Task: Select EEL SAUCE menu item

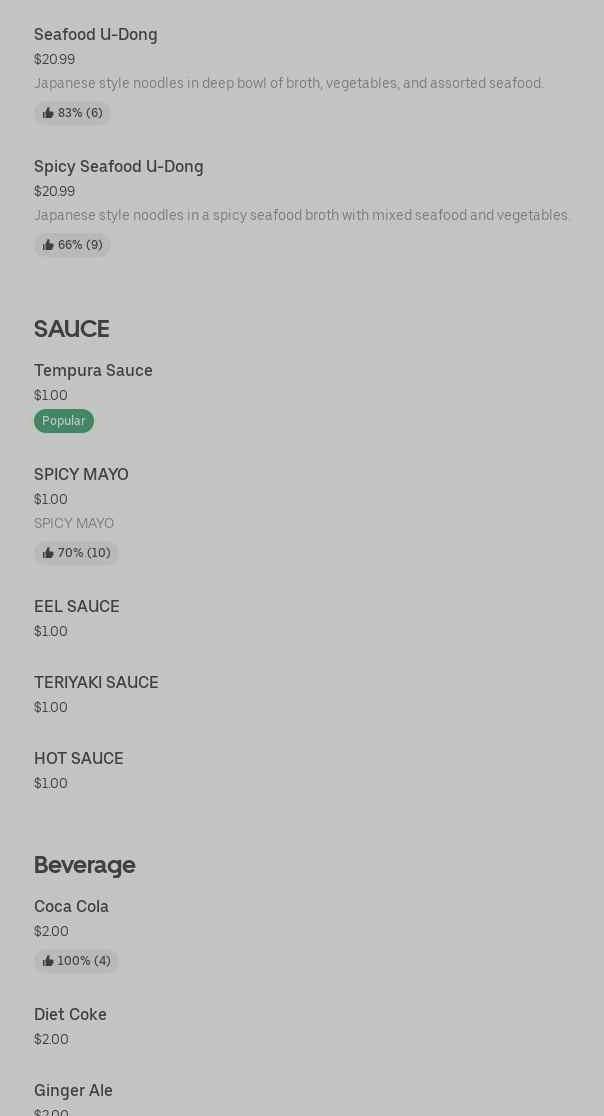Action: 77,607
